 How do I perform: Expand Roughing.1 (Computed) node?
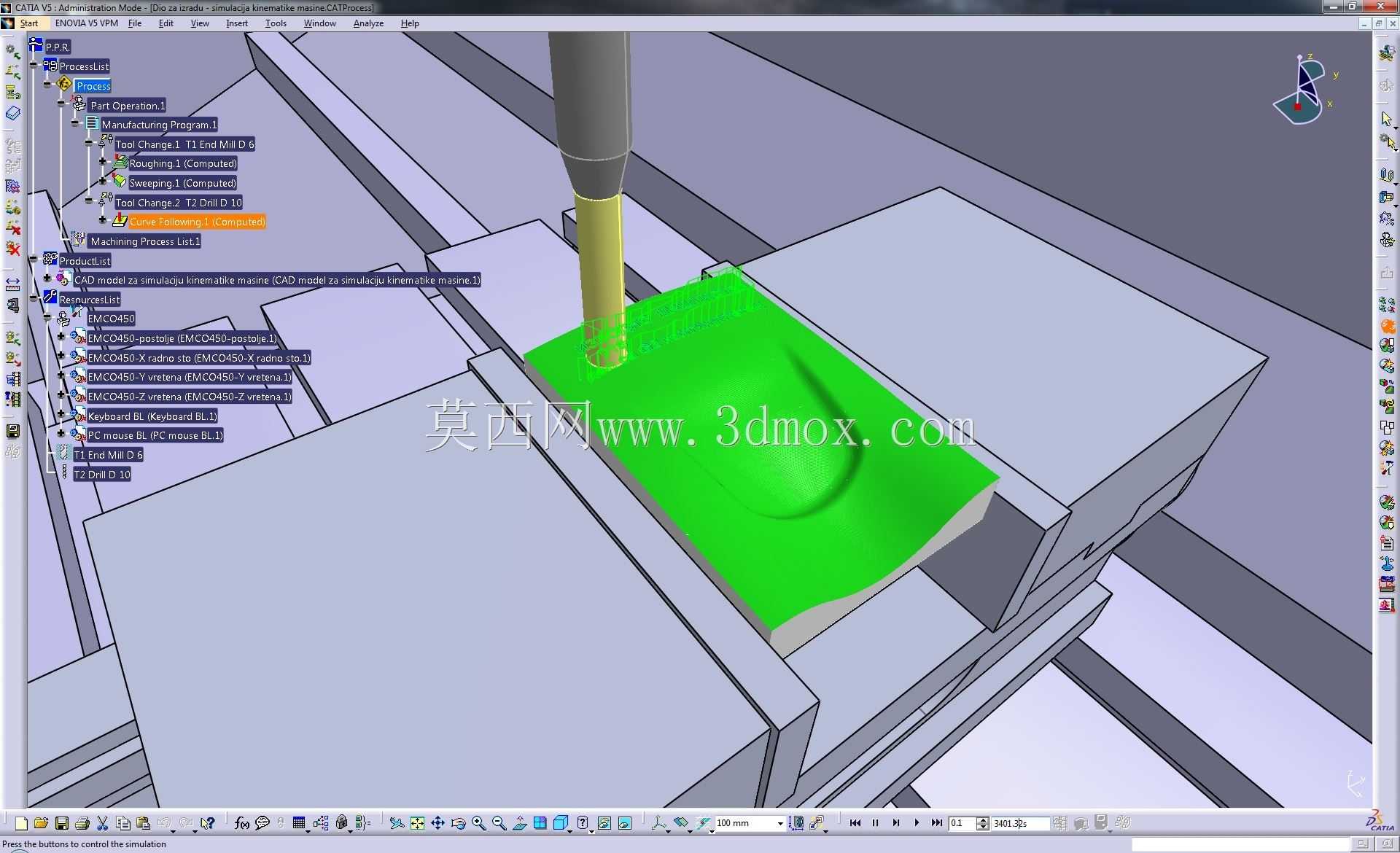[103, 163]
